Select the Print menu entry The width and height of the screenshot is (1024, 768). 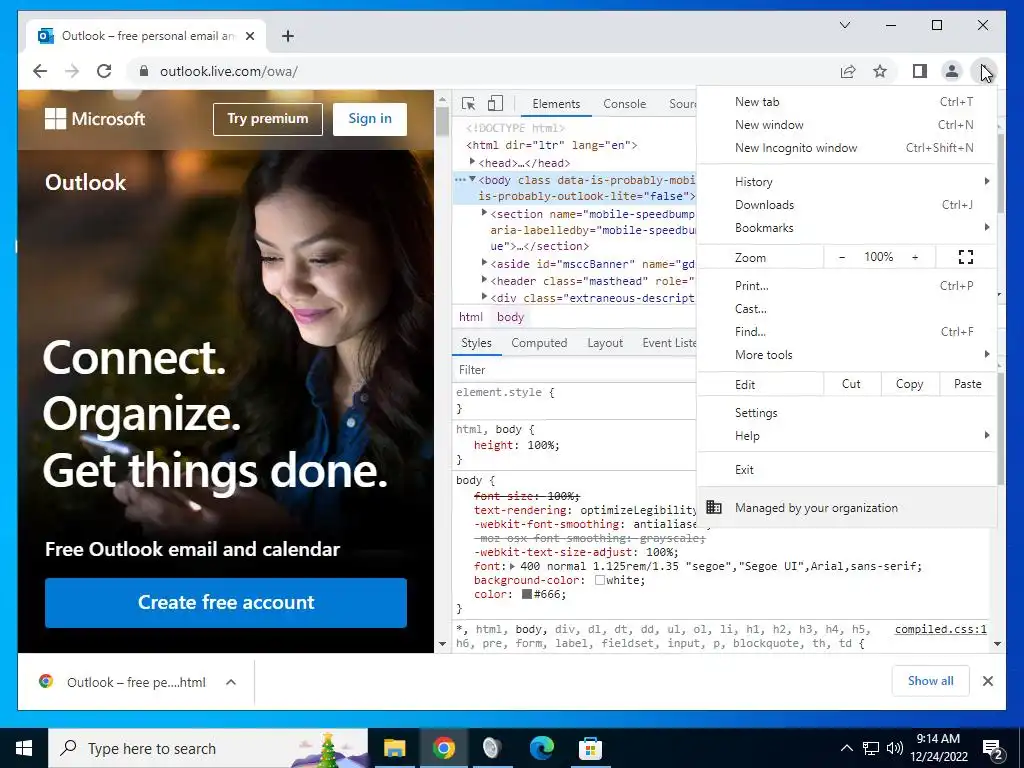tap(847, 285)
